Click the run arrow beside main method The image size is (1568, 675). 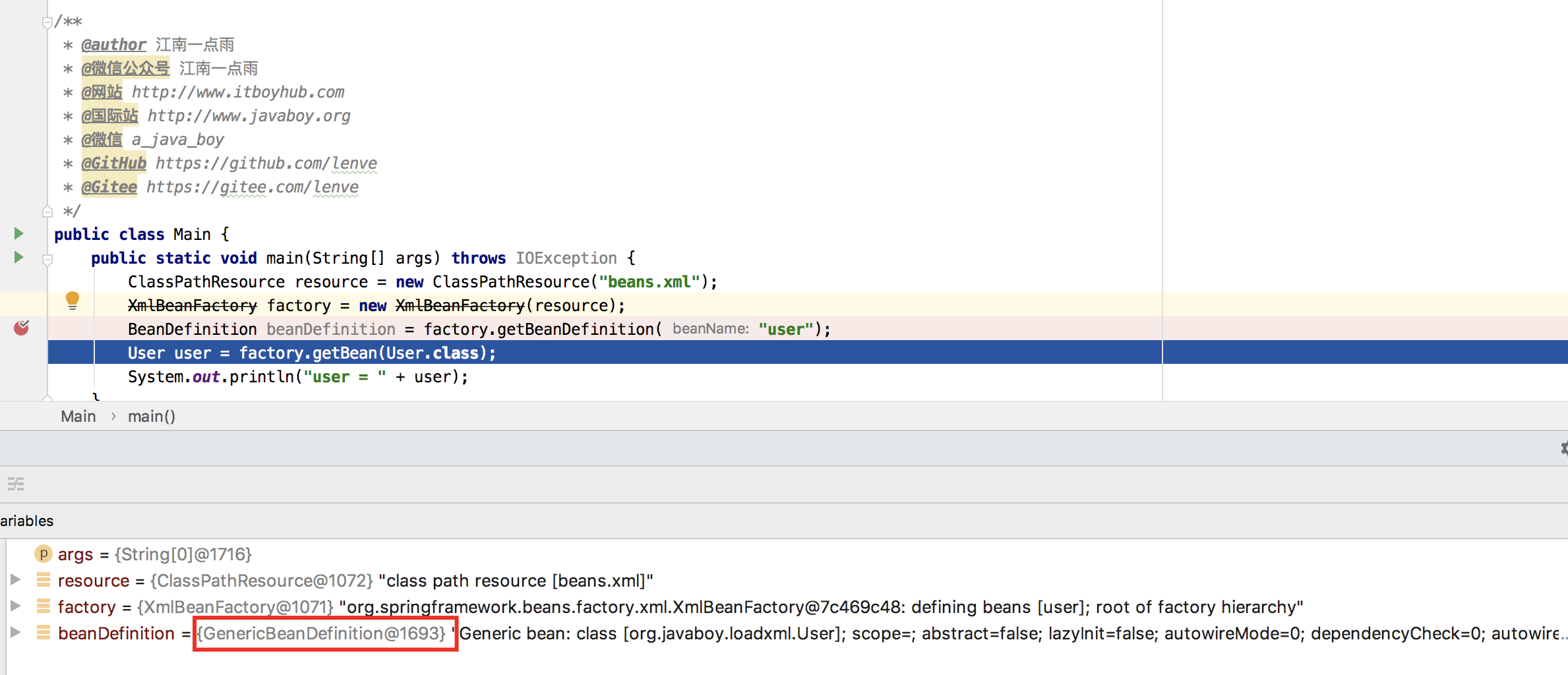18,257
